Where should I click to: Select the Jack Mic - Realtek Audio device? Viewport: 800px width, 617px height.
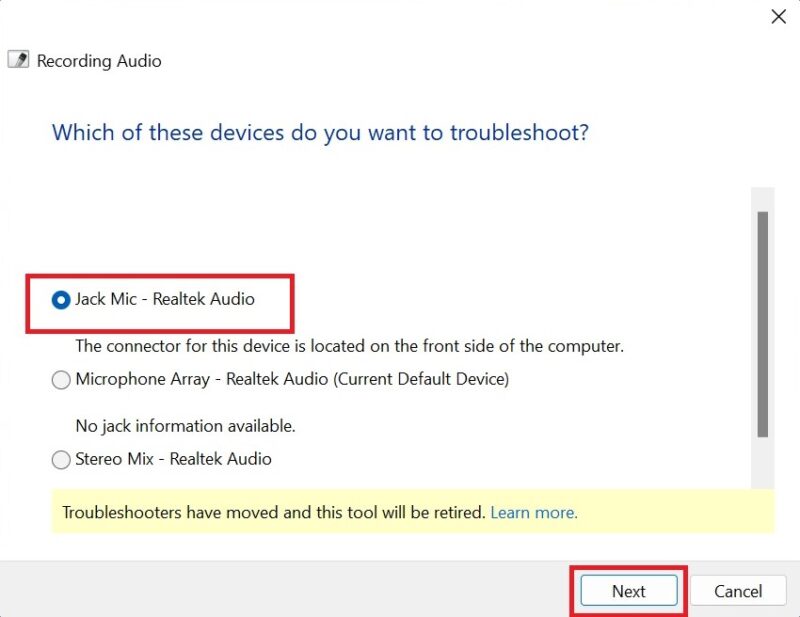pos(61,299)
